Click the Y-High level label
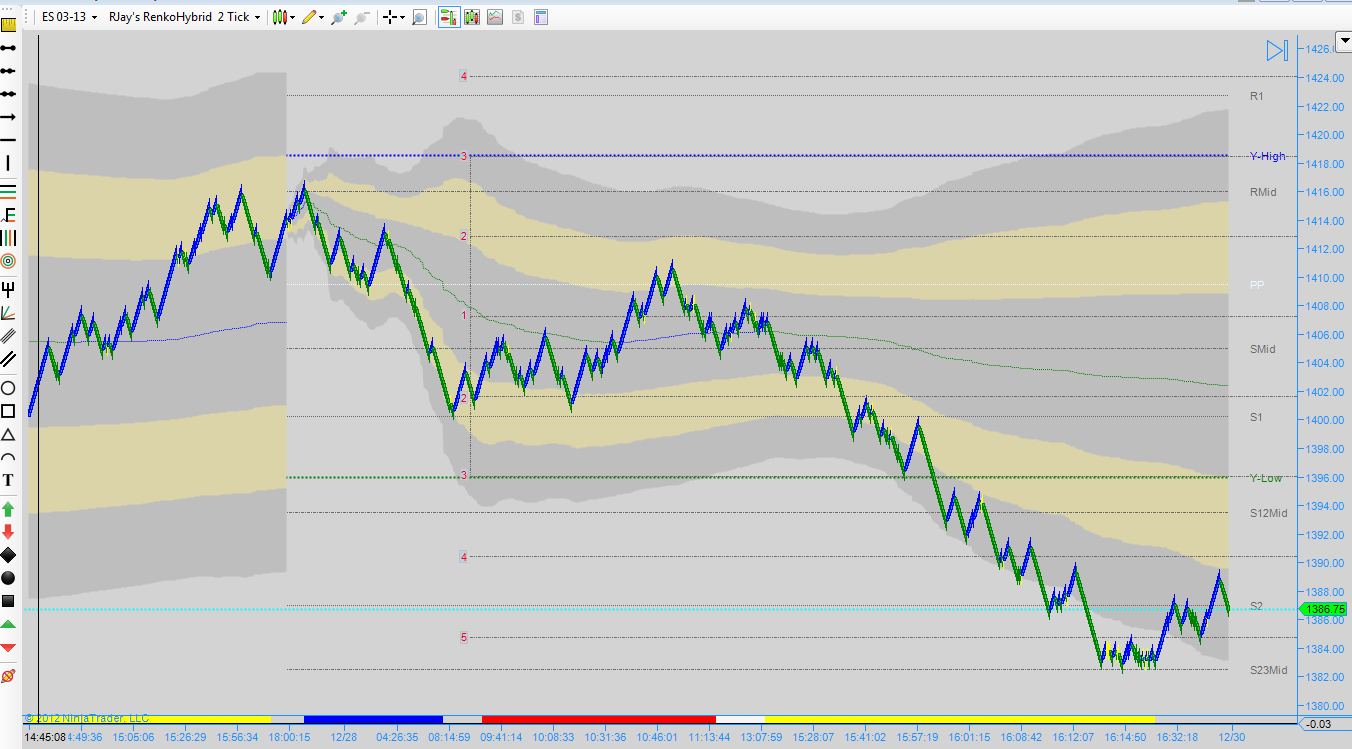 (1267, 156)
